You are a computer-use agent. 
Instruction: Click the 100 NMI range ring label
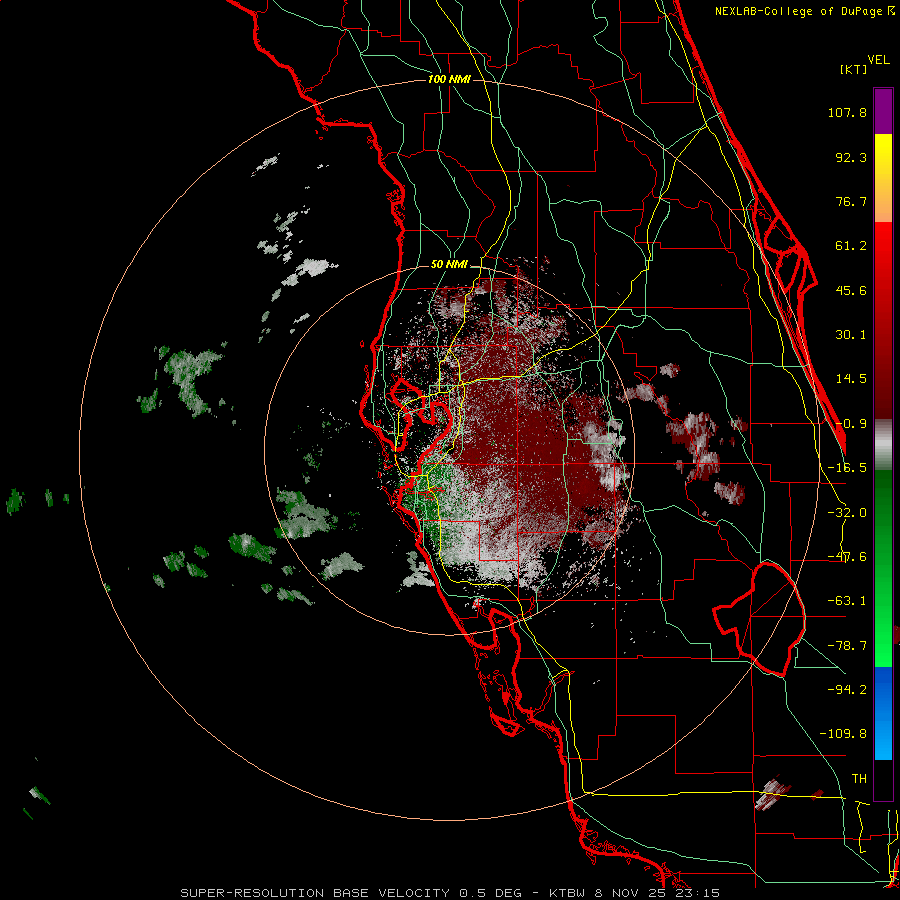tap(449, 79)
